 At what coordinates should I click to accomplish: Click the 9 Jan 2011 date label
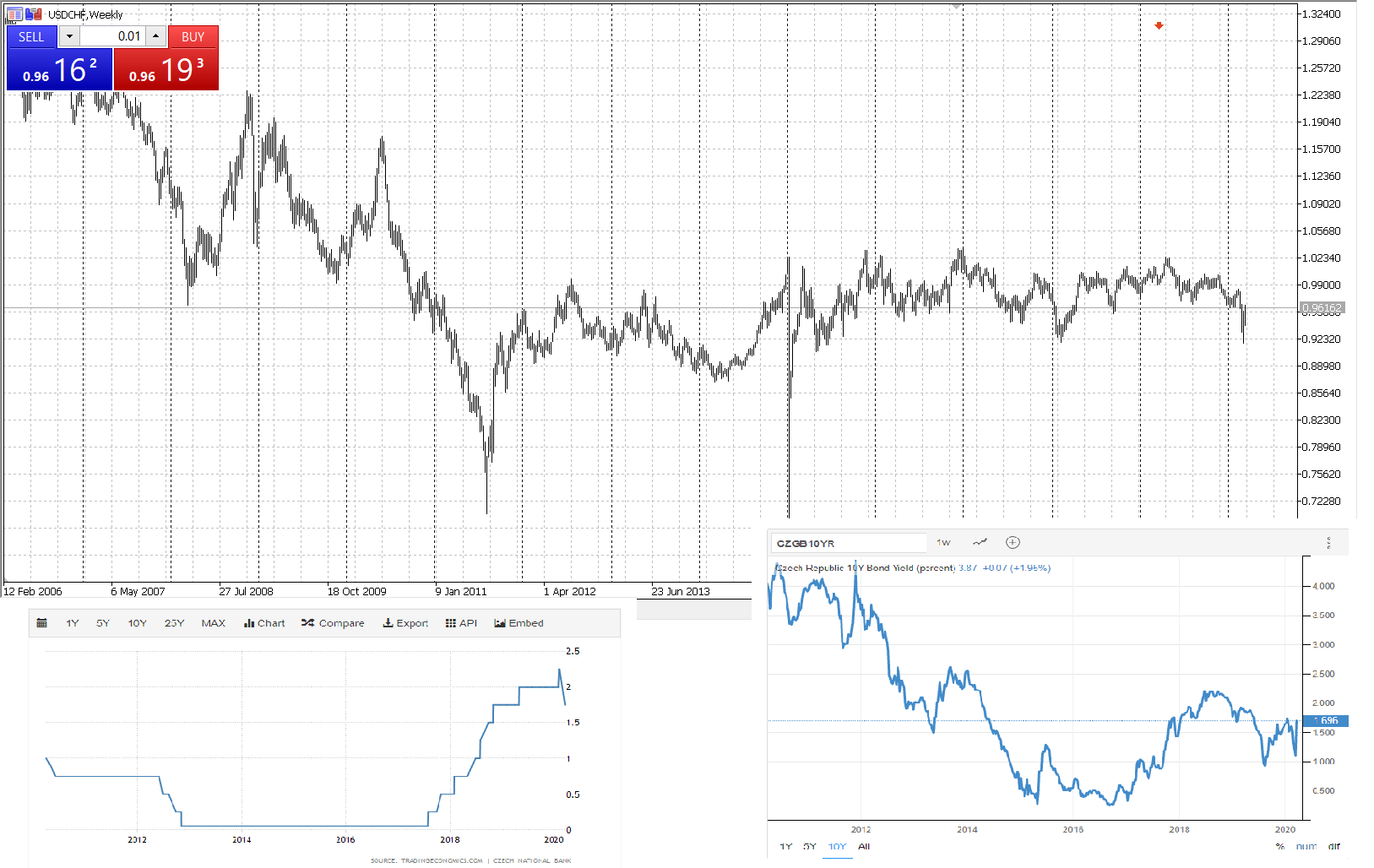click(461, 591)
